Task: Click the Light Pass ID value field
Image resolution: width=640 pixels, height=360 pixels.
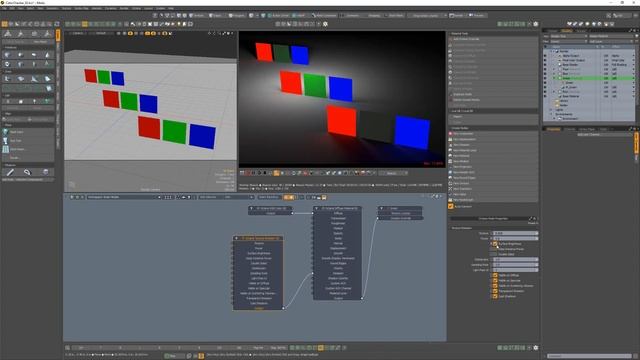Action: tap(515, 270)
